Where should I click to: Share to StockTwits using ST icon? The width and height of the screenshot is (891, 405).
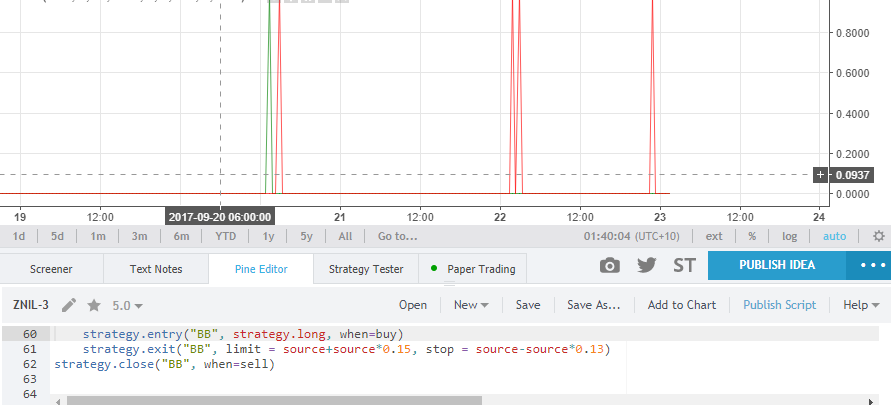pos(684,265)
